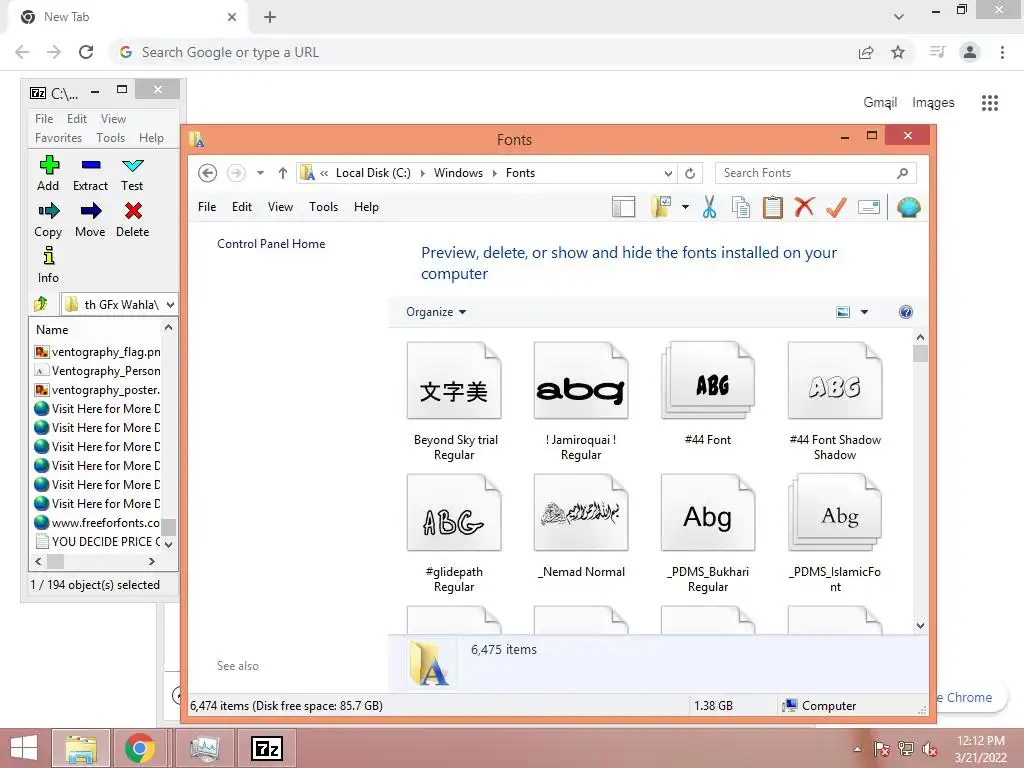
Task: Click the red X delete icon in Fonts toolbar
Action: pos(804,207)
